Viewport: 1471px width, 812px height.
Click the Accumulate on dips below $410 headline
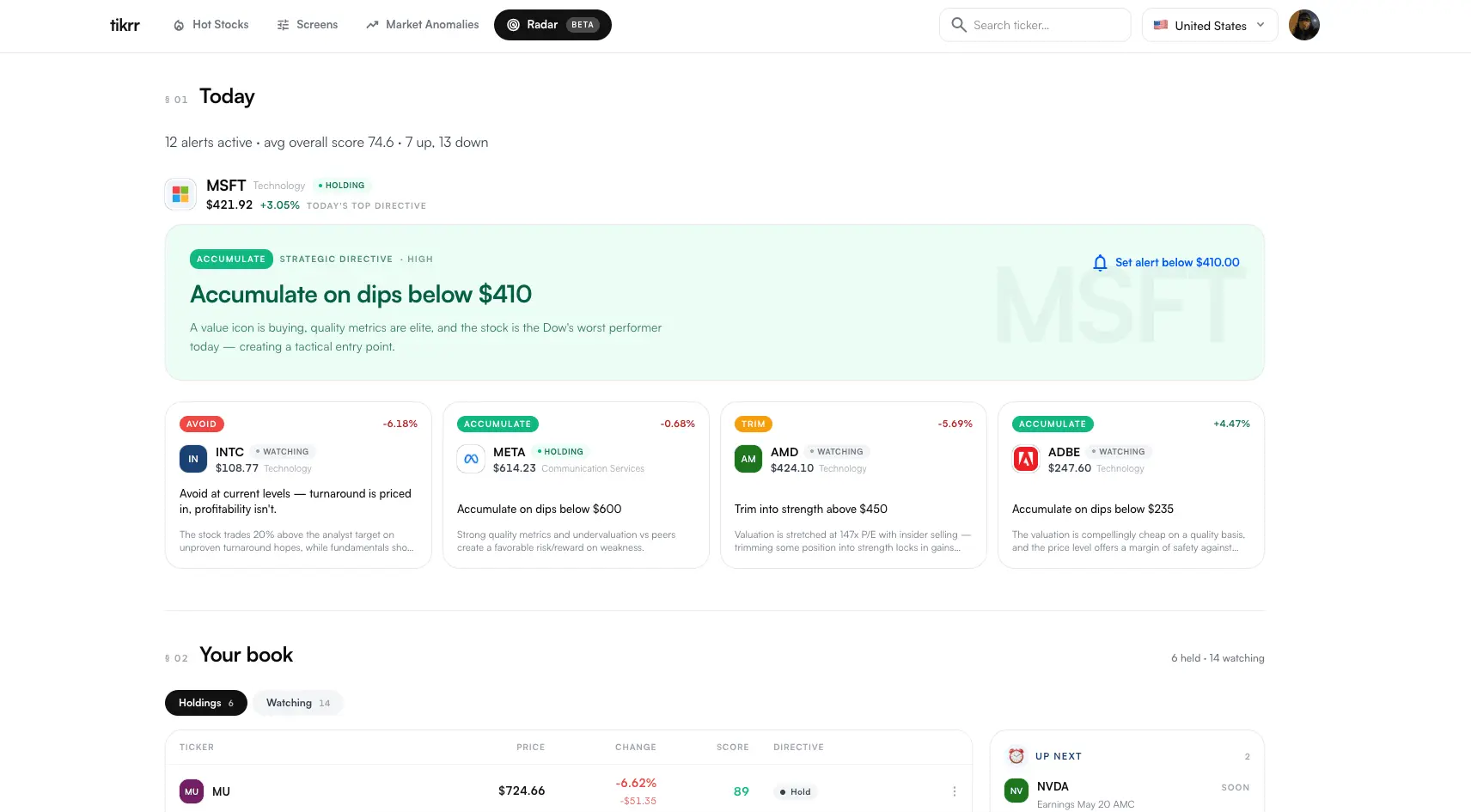(361, 294)
